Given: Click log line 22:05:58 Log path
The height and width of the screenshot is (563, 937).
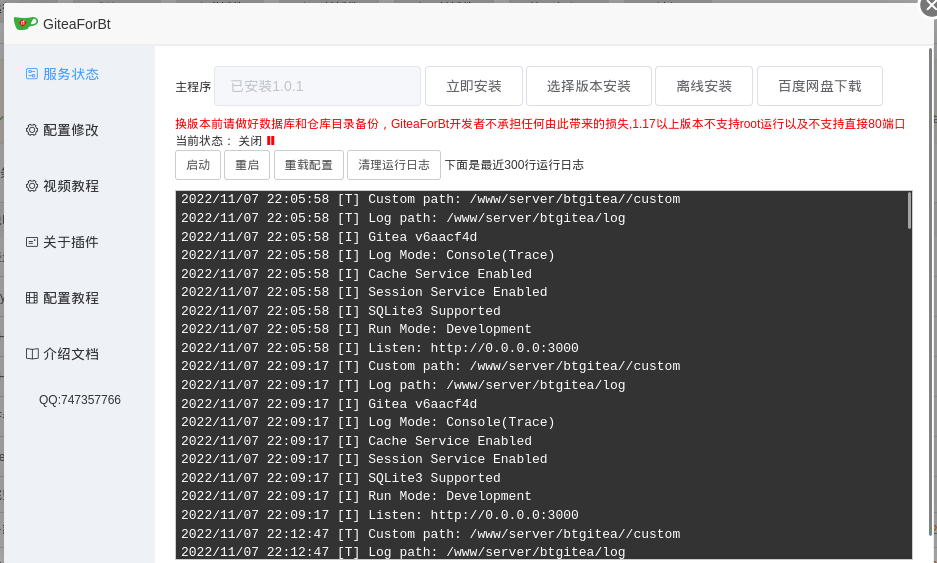Looking at the screenshot, I should 403,218.
